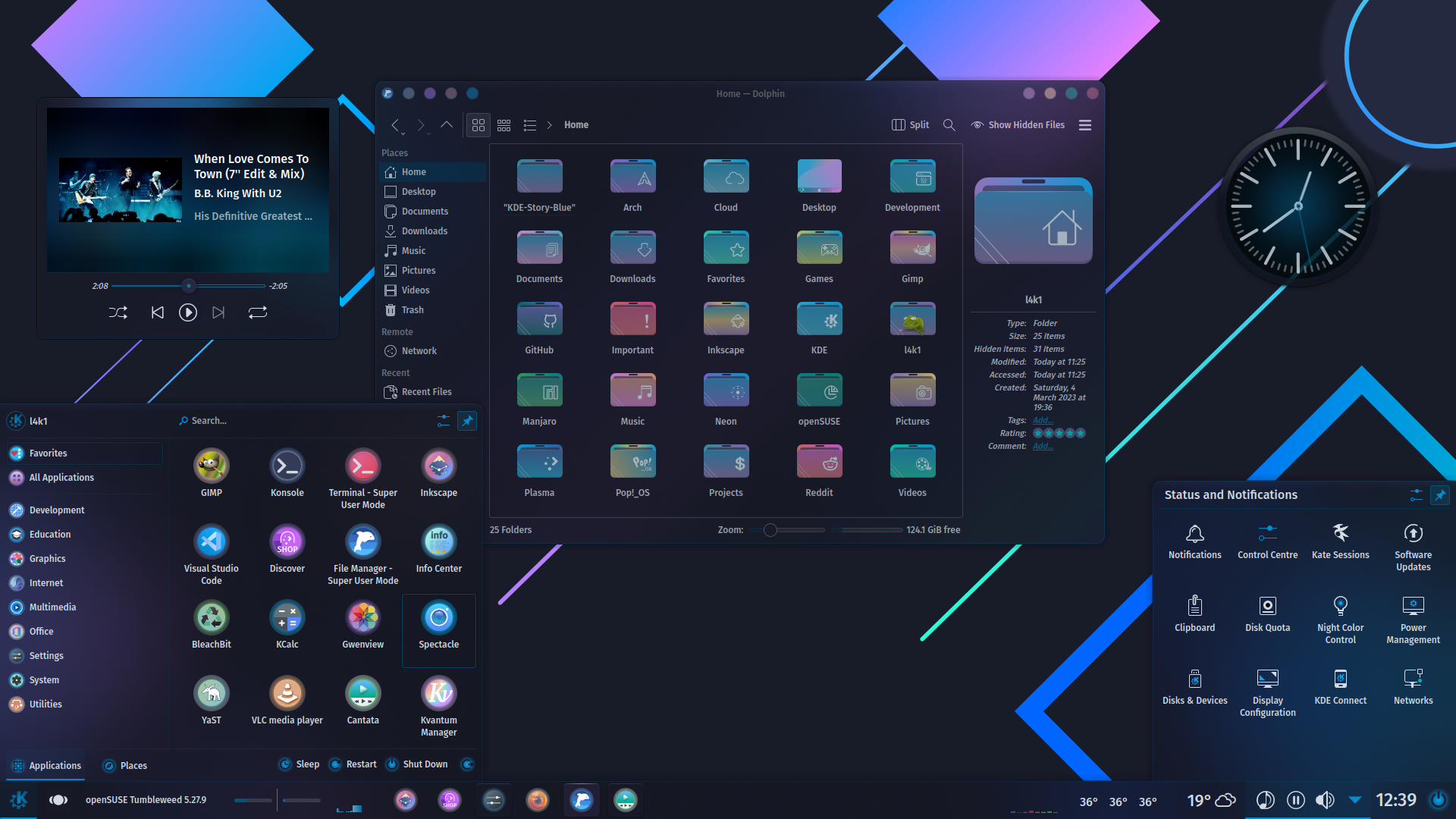Click album art thumbnail in player
Image resolution: width=1456 pixels, height=819 pixels.
[x=121, y=190]
